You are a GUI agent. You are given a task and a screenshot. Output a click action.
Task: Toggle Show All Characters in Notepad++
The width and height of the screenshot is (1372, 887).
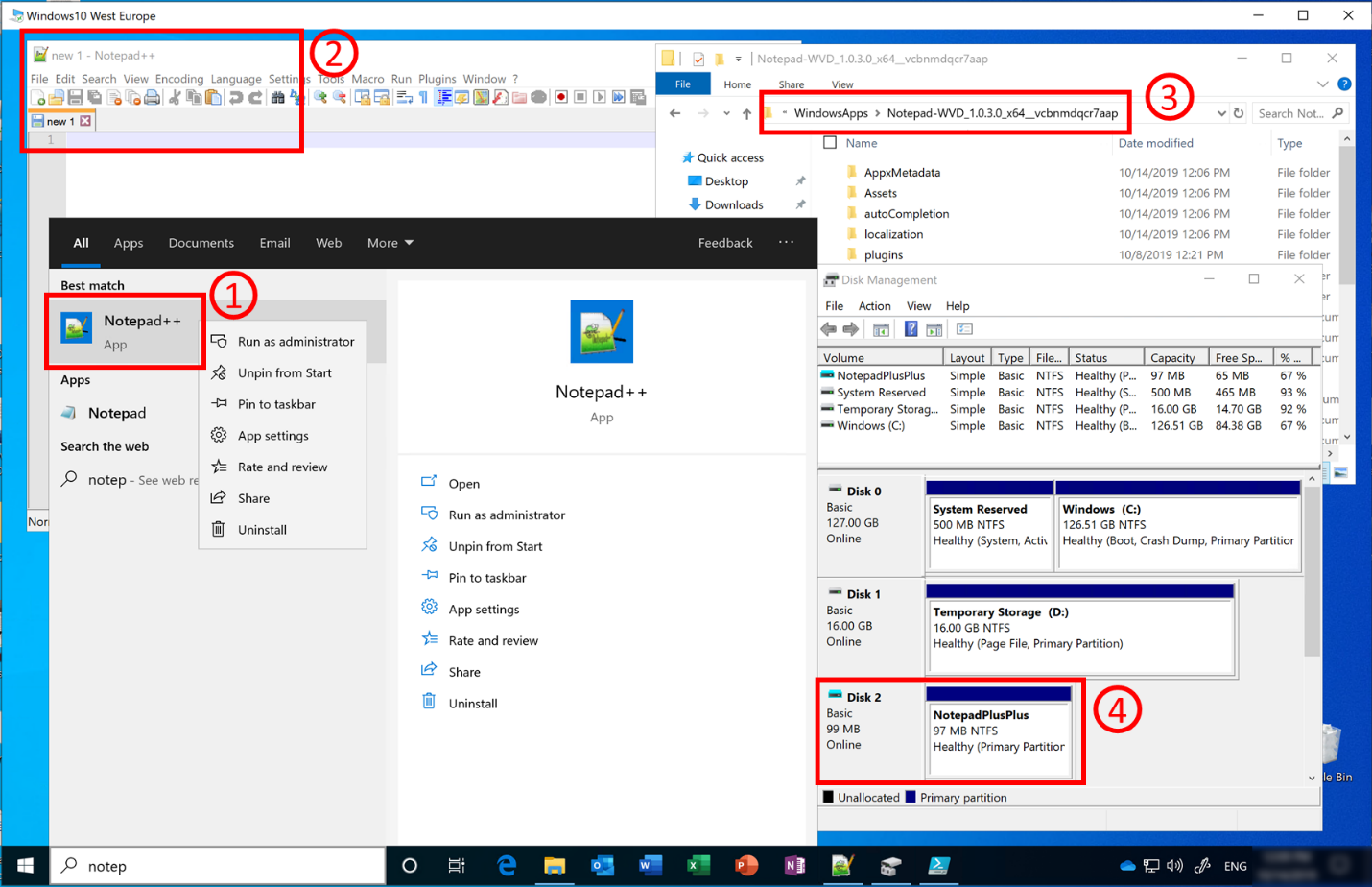[x=423, y=96]
